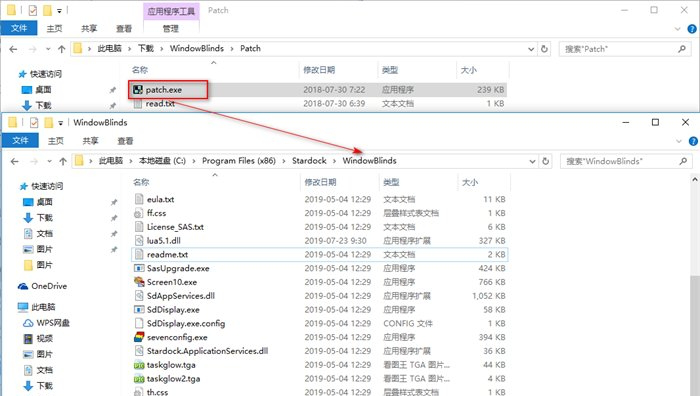Open help in Patch window
Image resolution: width=700 pixels, height=411 pixels.
(x=692, y=29)
